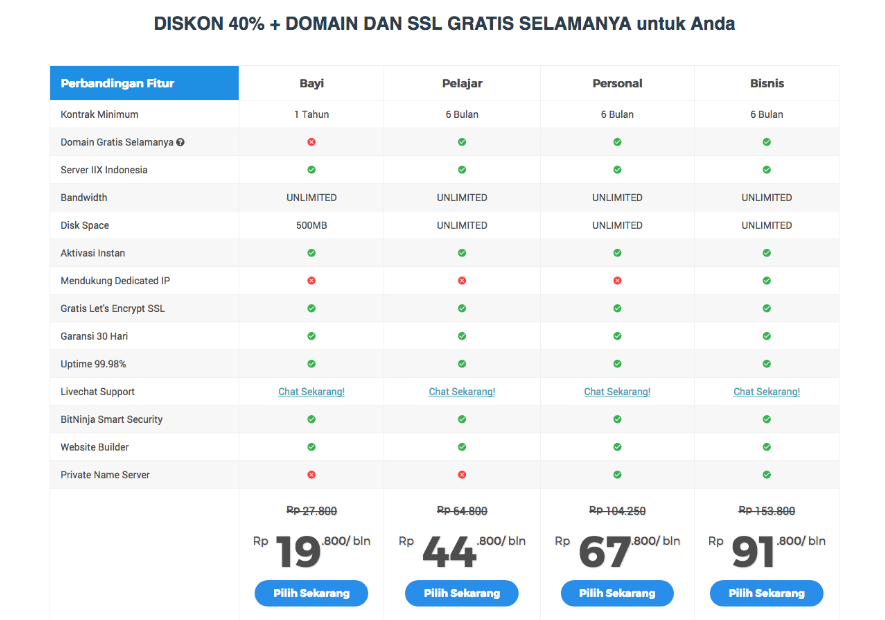Click the Bayi price 19.800/bln
Screen dimensions: 885x620
click(312, 551)
